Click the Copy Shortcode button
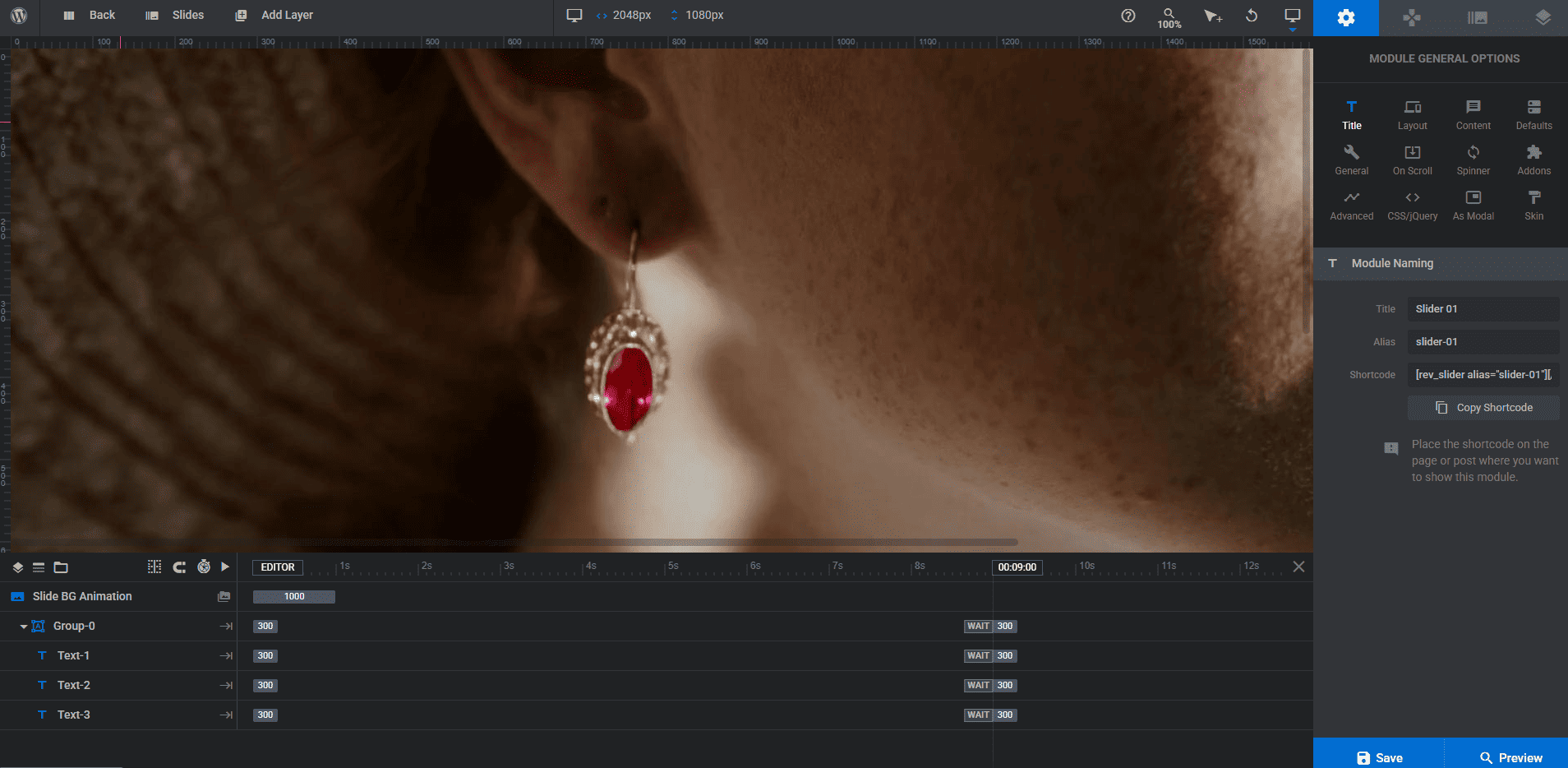 pos(1483,408)
